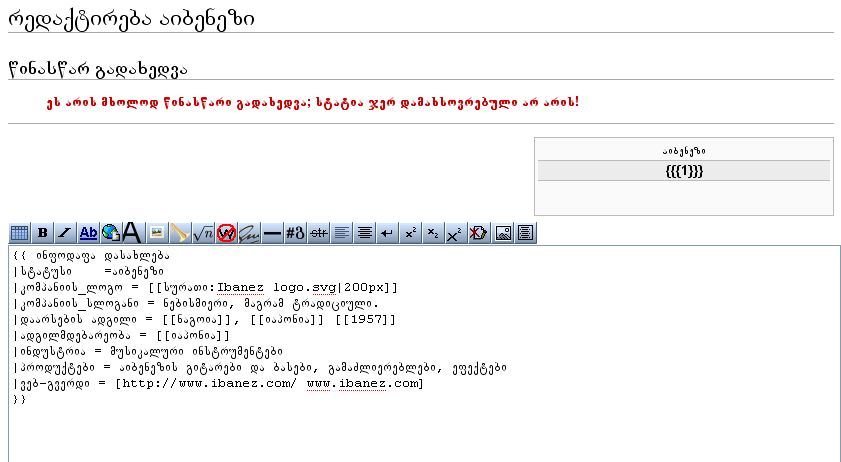The image size is (841, 462).
Task: Click the 'ინდუსტრია = მუსიკალური ინსტრუმენტები' line
Action: click(x=148, y=352)
